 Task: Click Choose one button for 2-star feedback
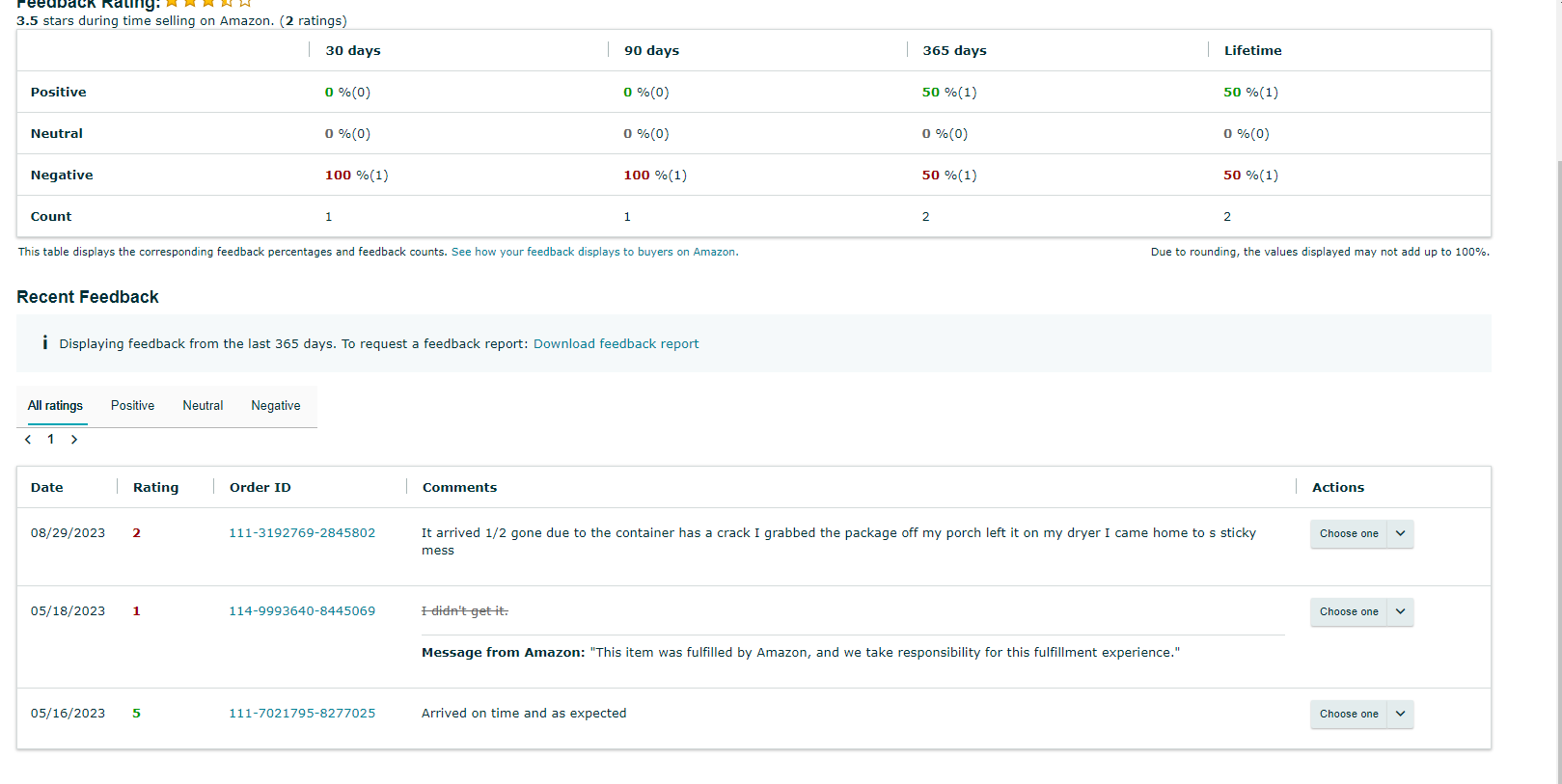(x=1349, y=533)
